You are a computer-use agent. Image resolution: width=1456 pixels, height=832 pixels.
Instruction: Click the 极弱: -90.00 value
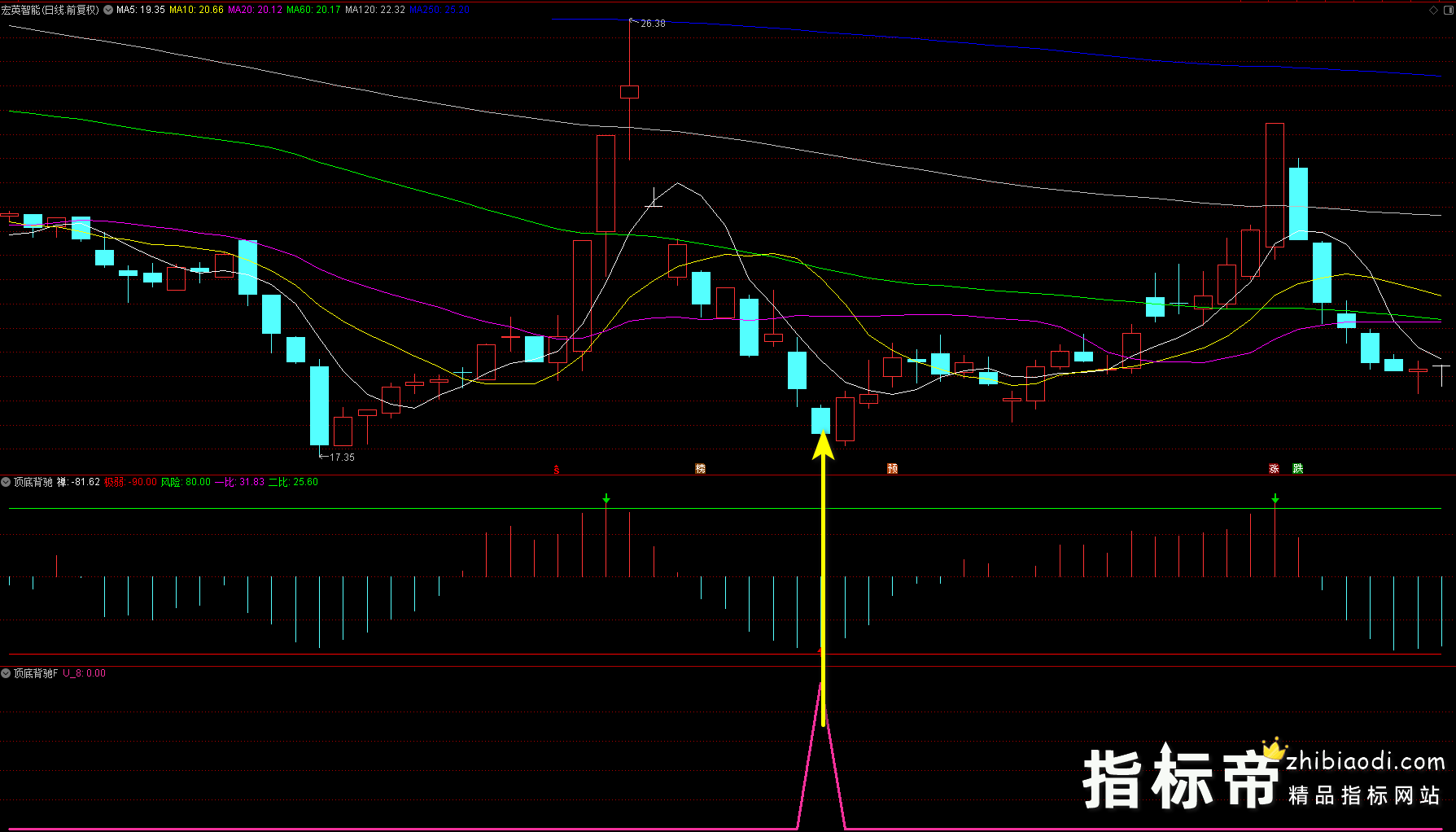click(130, 482)
